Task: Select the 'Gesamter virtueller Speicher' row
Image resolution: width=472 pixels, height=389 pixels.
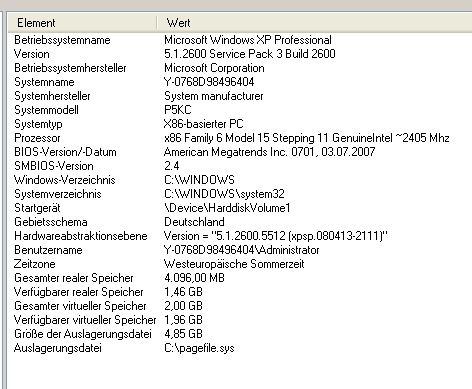Action: pos(80,306)
